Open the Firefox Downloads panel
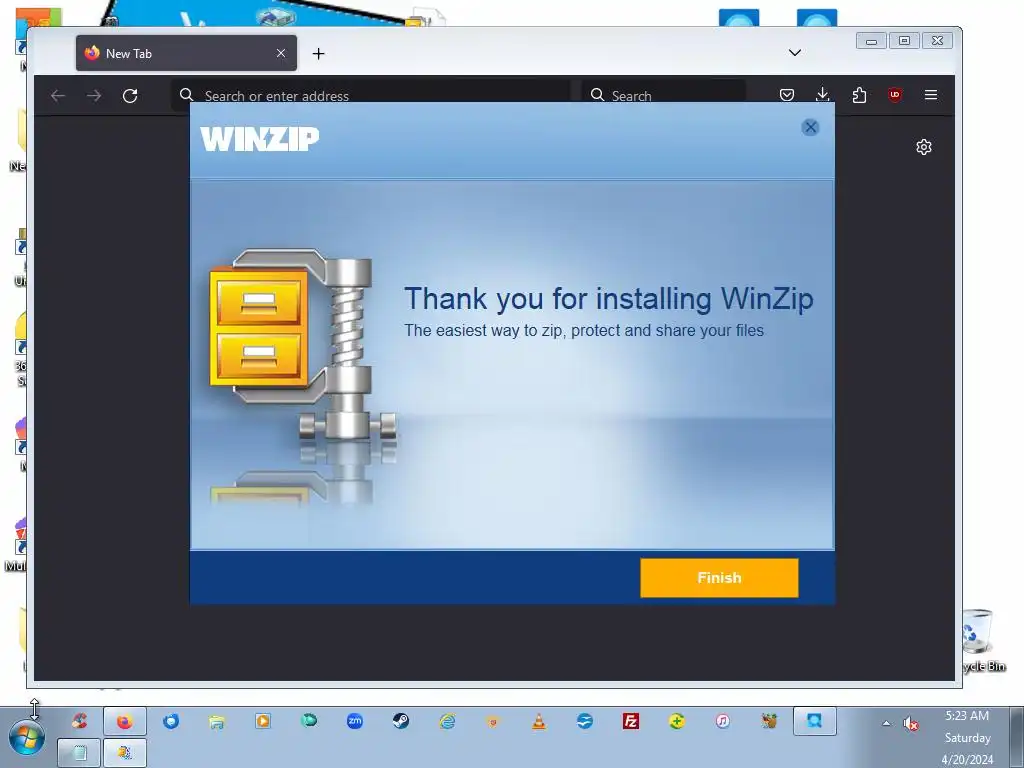The height and width of the screenshot is (768, 1024). click(823, 95)
